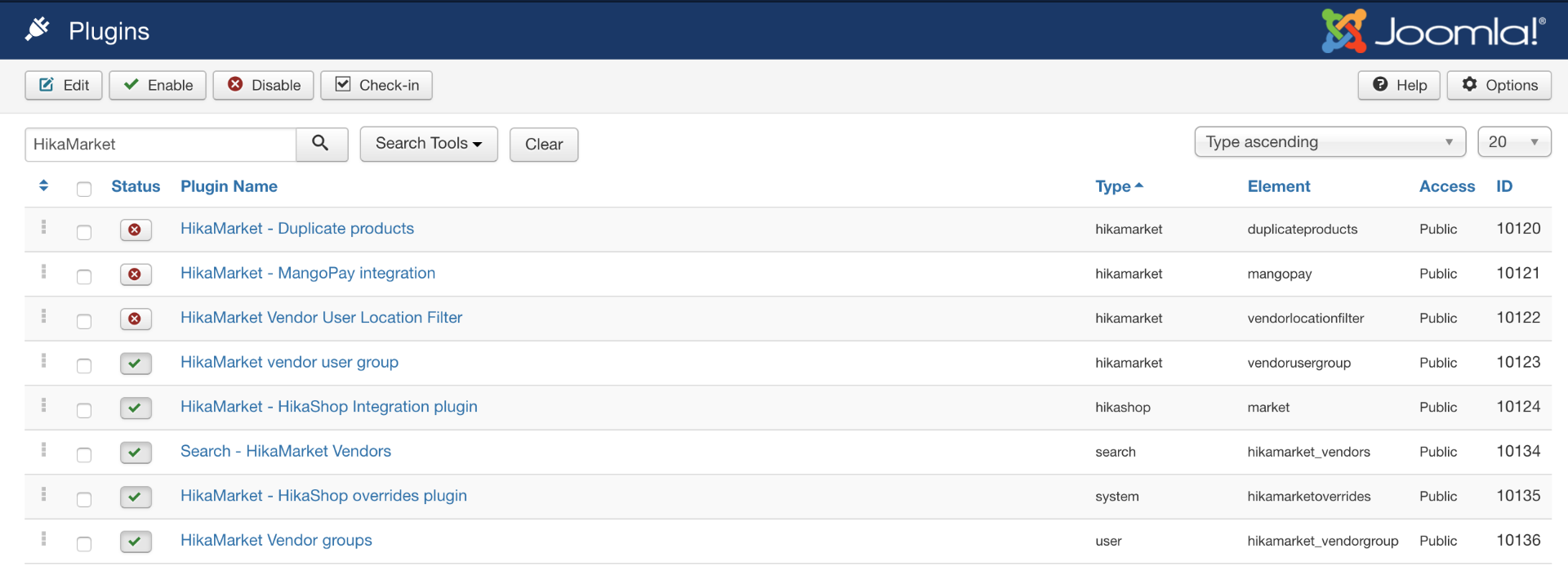Enable MangoPay integration via its red status icon
This screenshot has height=580, width=1568.
pyautogui.click(x=136, y=274)
